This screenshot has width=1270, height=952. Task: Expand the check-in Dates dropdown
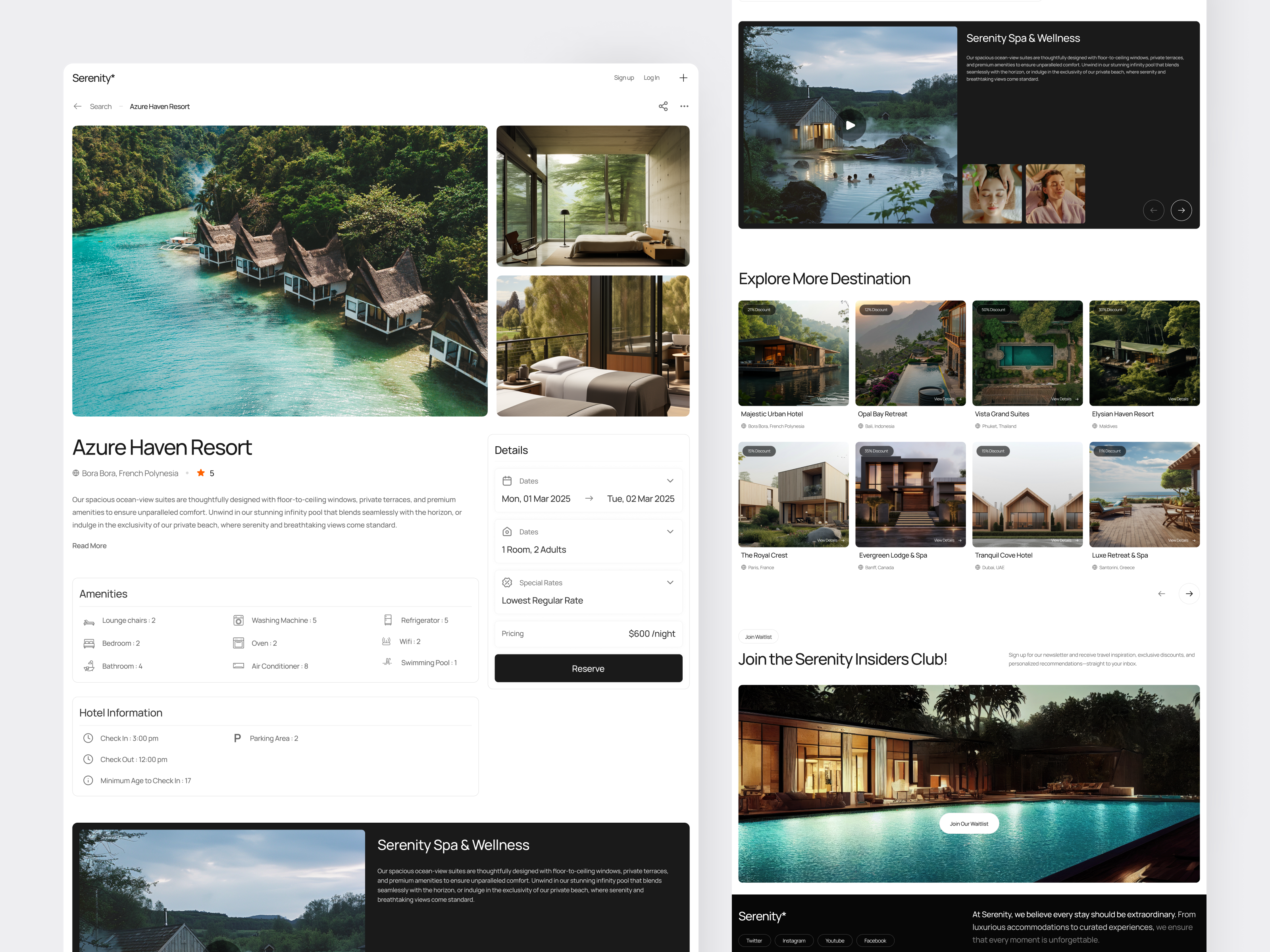tap(670, 481)
